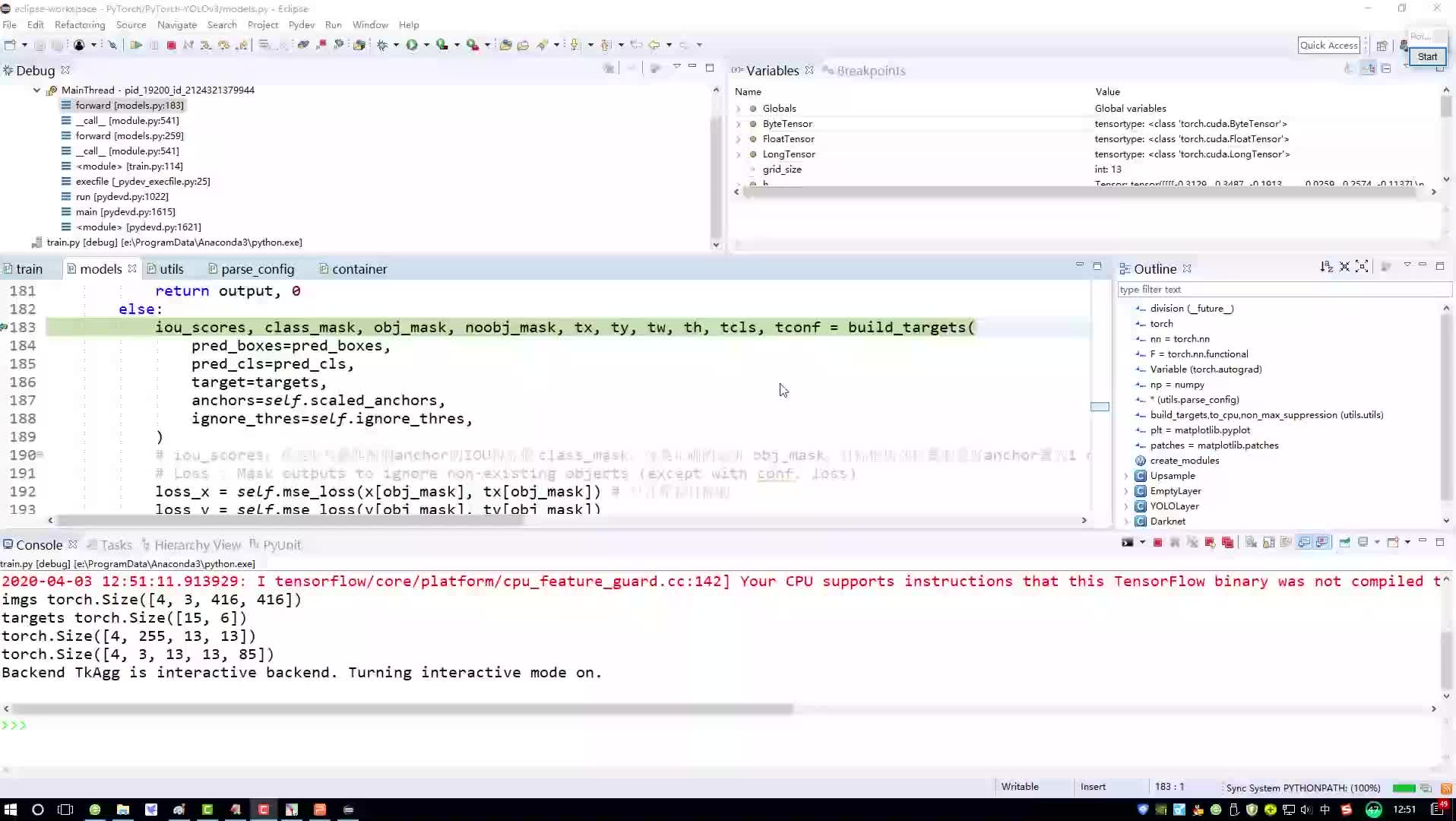Click the Debug bug-icon launch button
The height and width of the screenshot is (821, 1456).
[x=381, y=45]
